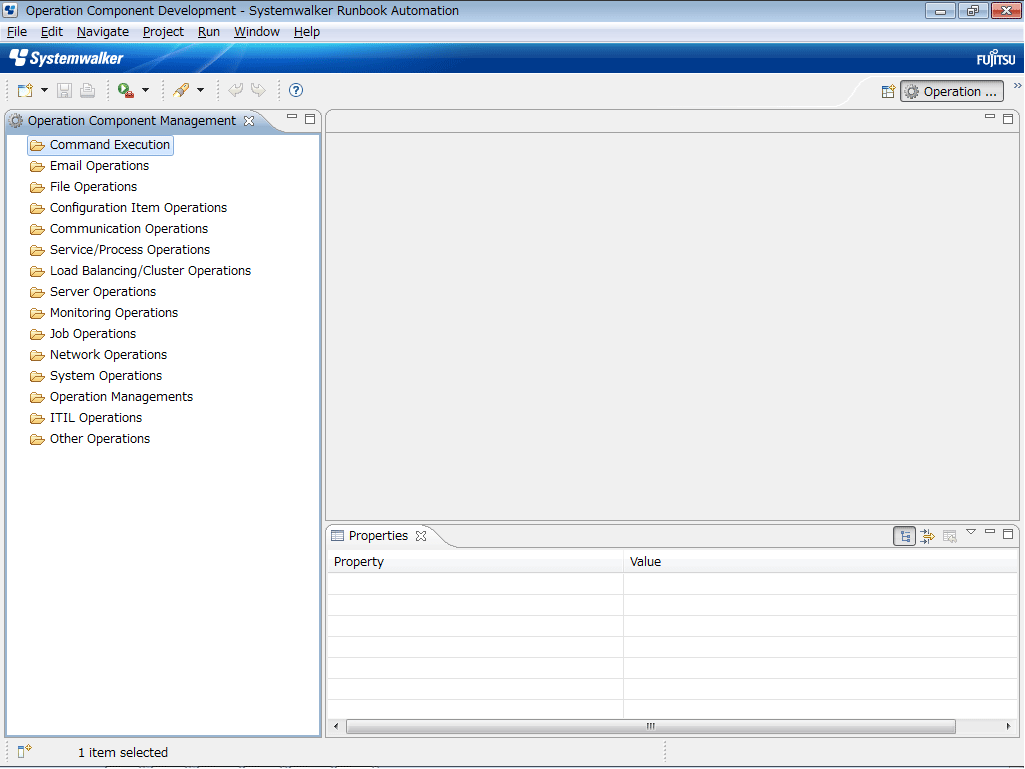Open the Project menu
The width and height of the screenshot is (1025, 769).
163,32
